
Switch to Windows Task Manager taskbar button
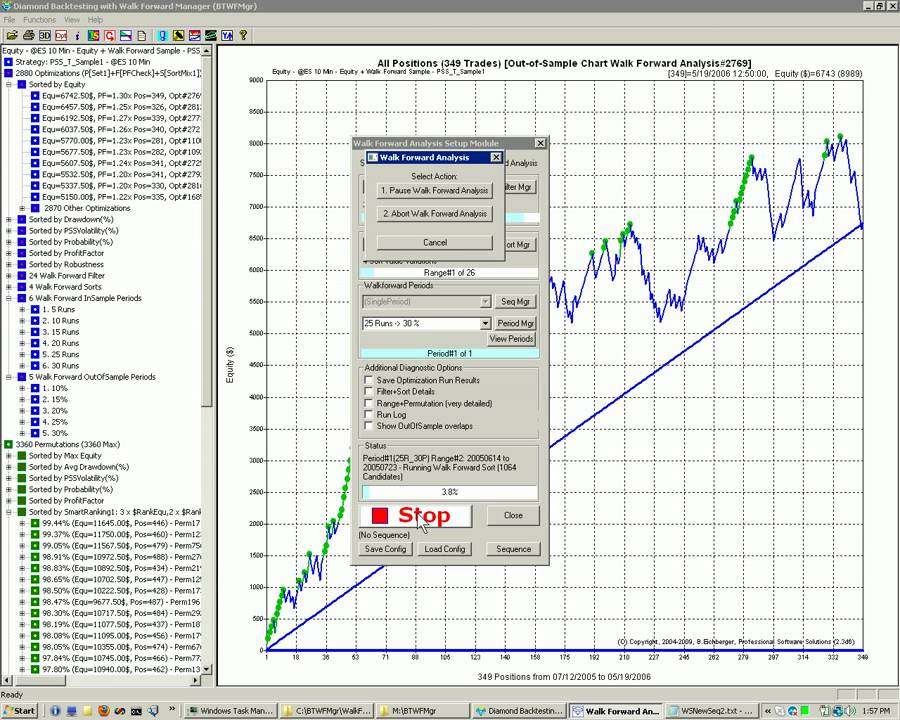[x=231, y=711]
